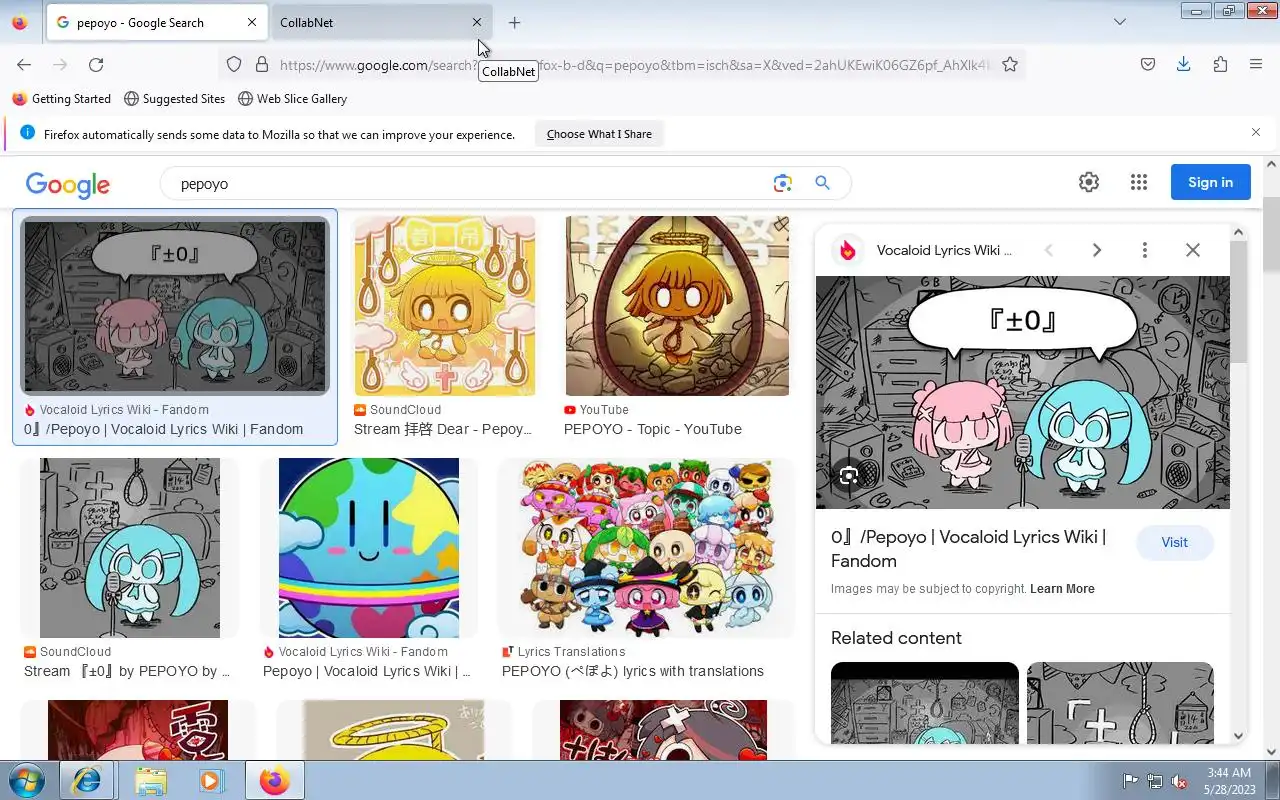Click the Firefox address bar URL

click(635, 65)
